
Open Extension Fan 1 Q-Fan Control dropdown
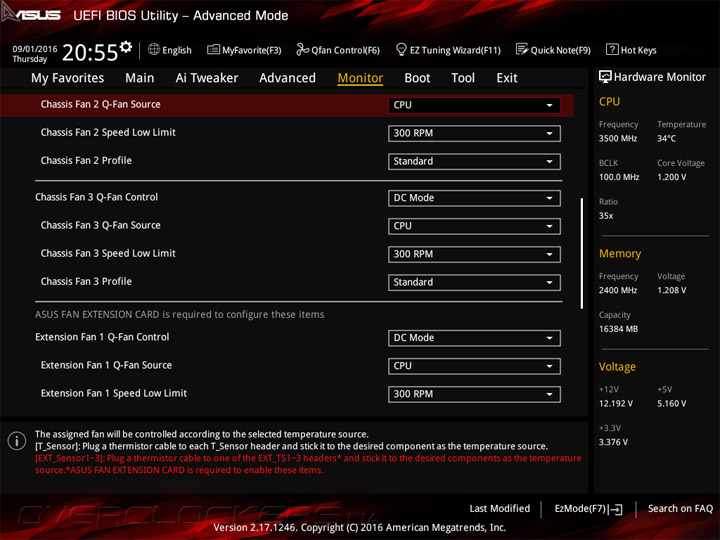tap(474, 338)
